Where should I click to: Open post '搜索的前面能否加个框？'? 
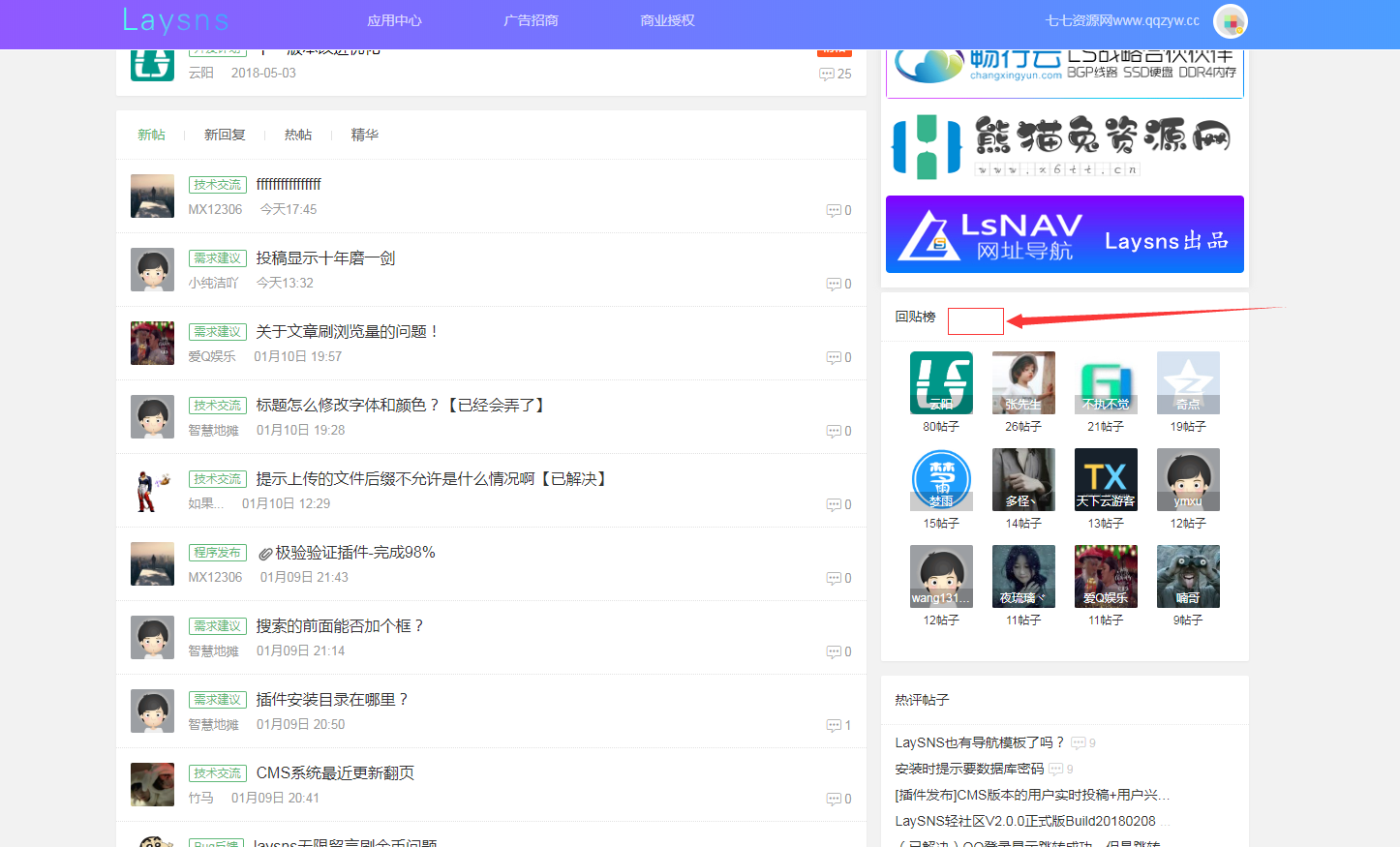[x=341, y=626]
